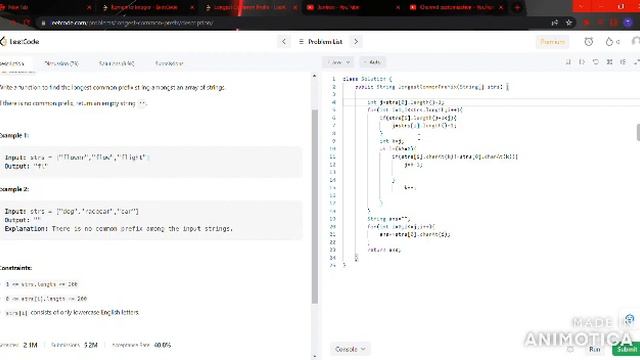Switch to the New Tab browser tab
Image resolution: width=640 pixels, height=360 pixels.
coord(45,7)
